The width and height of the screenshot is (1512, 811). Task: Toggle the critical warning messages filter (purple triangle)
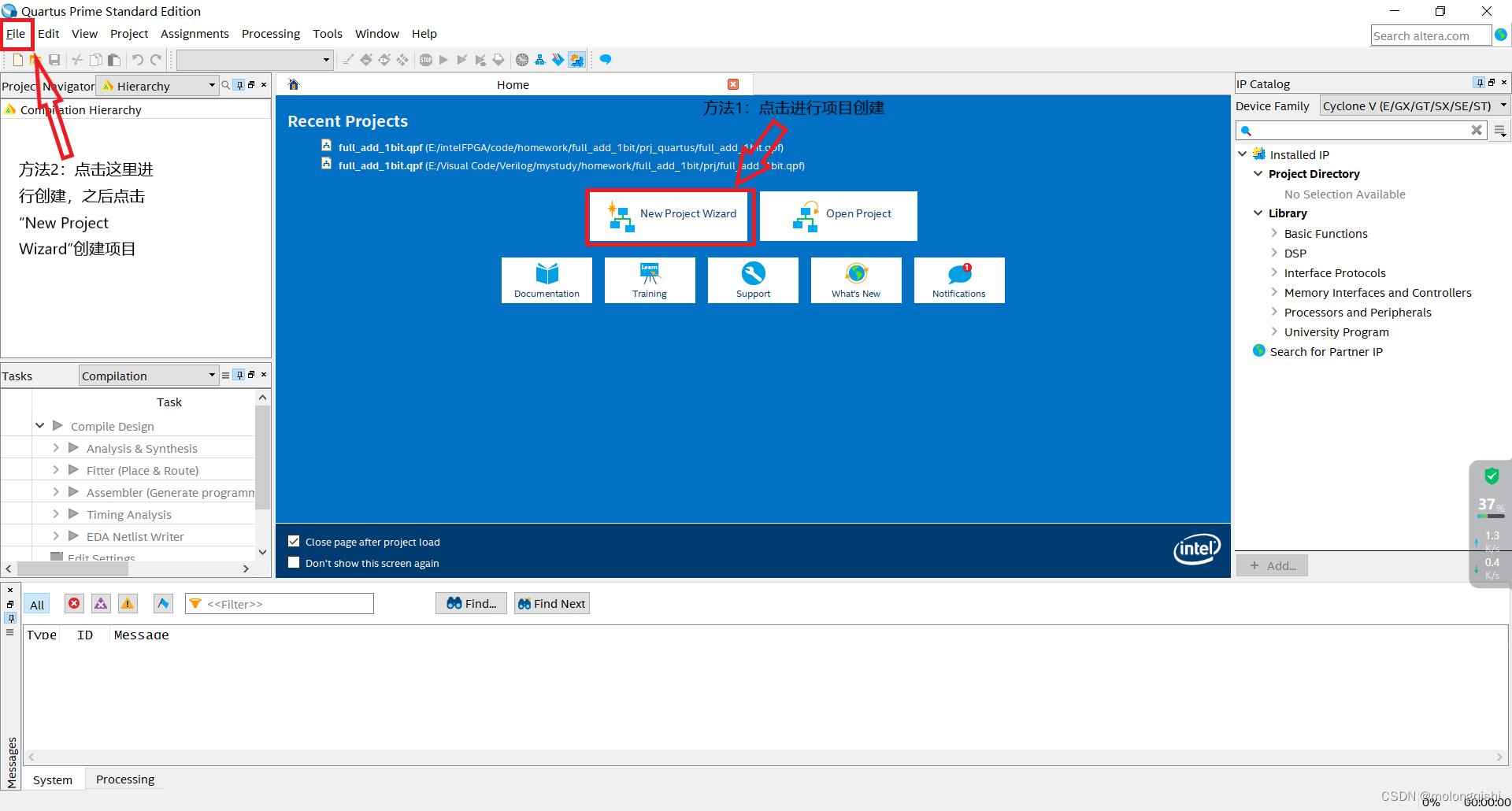(x=101, y=604)
